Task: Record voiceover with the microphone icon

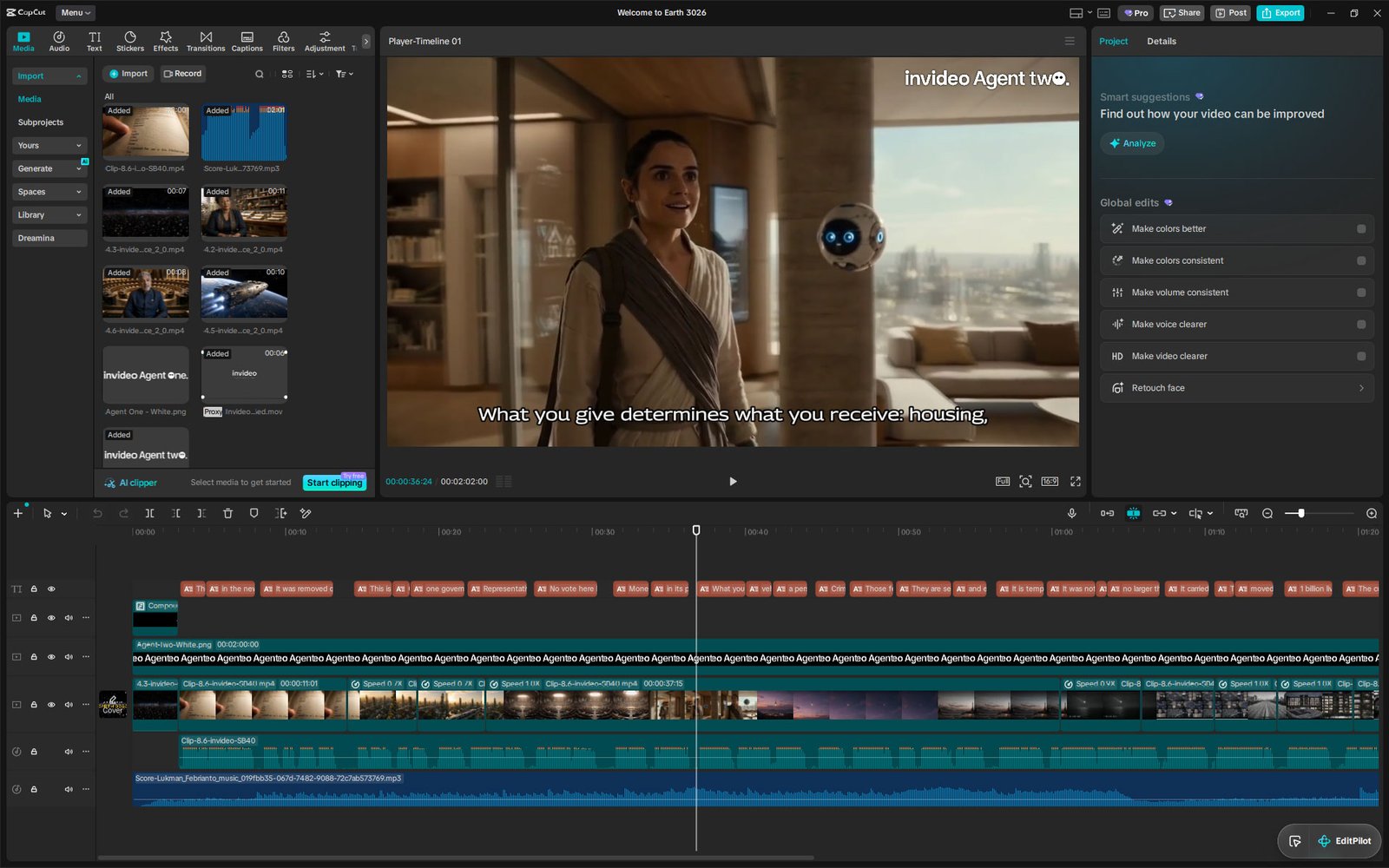Action: 1071,513
